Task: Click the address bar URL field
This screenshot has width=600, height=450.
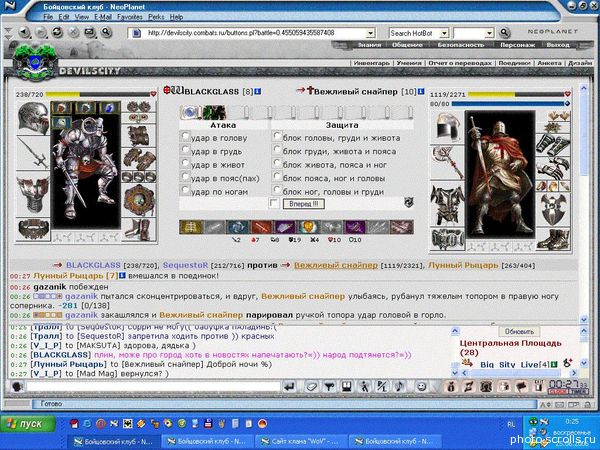Action: pyautogui.click(x=253, y=33)
